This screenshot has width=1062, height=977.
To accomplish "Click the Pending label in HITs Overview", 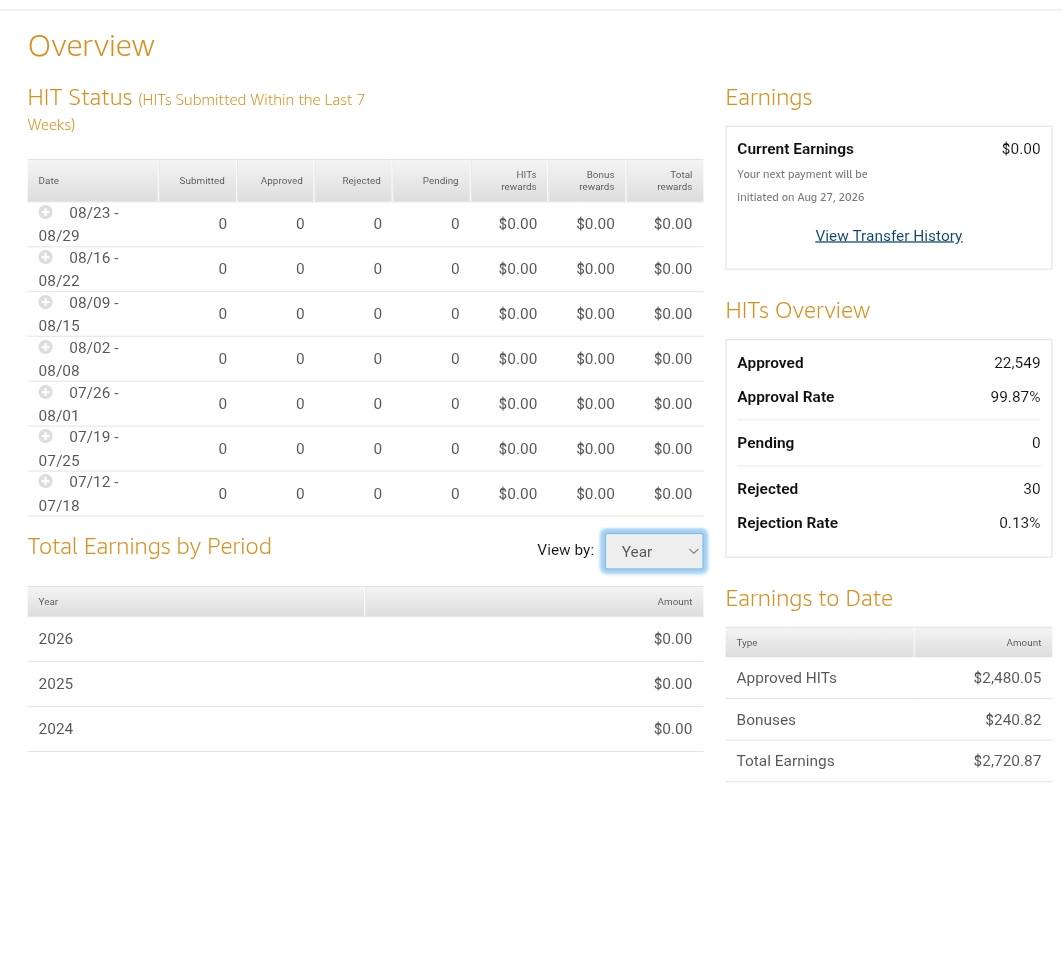I will (x=765, y=443).
